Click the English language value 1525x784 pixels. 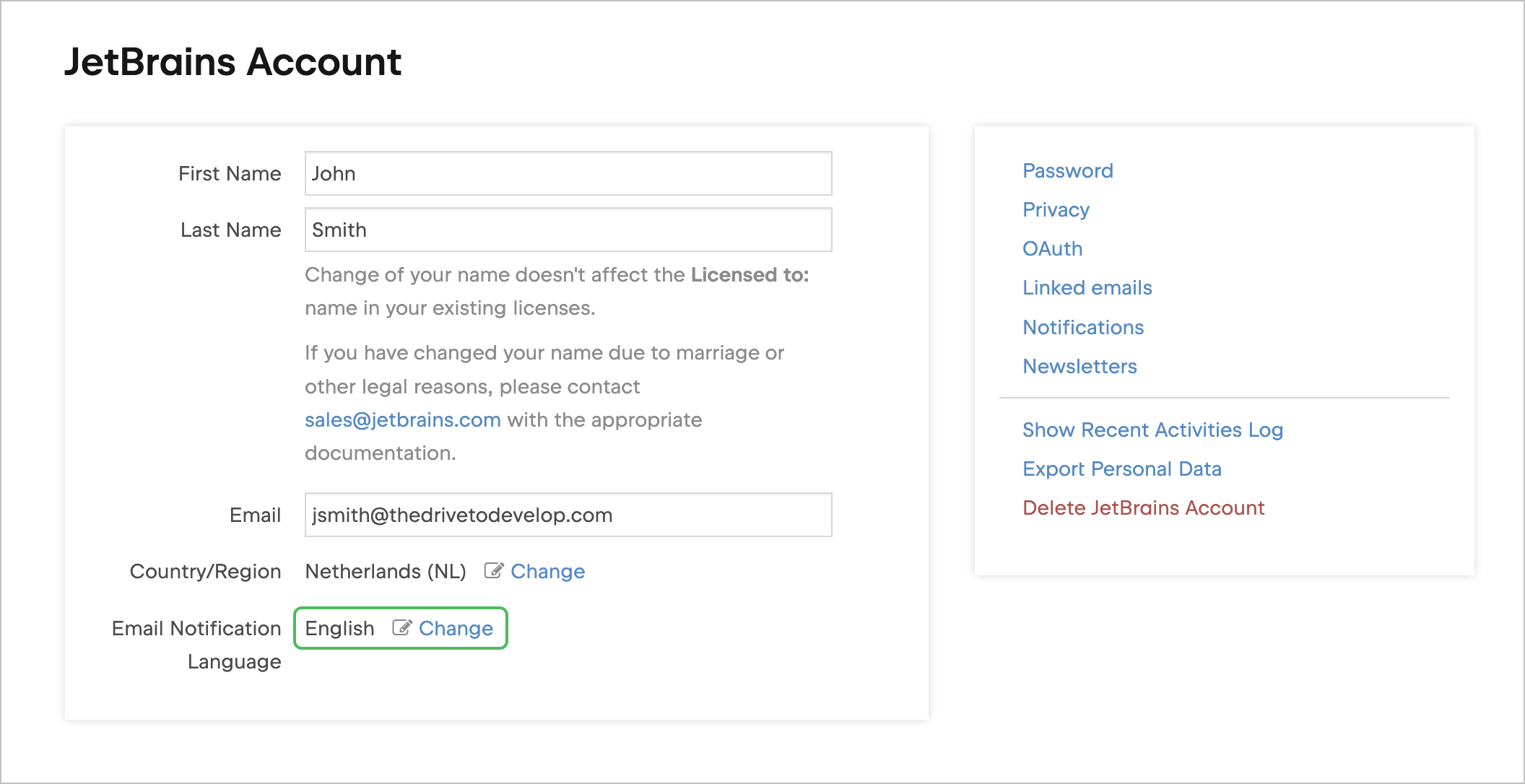pyautogui.click(x=339, y=629)
